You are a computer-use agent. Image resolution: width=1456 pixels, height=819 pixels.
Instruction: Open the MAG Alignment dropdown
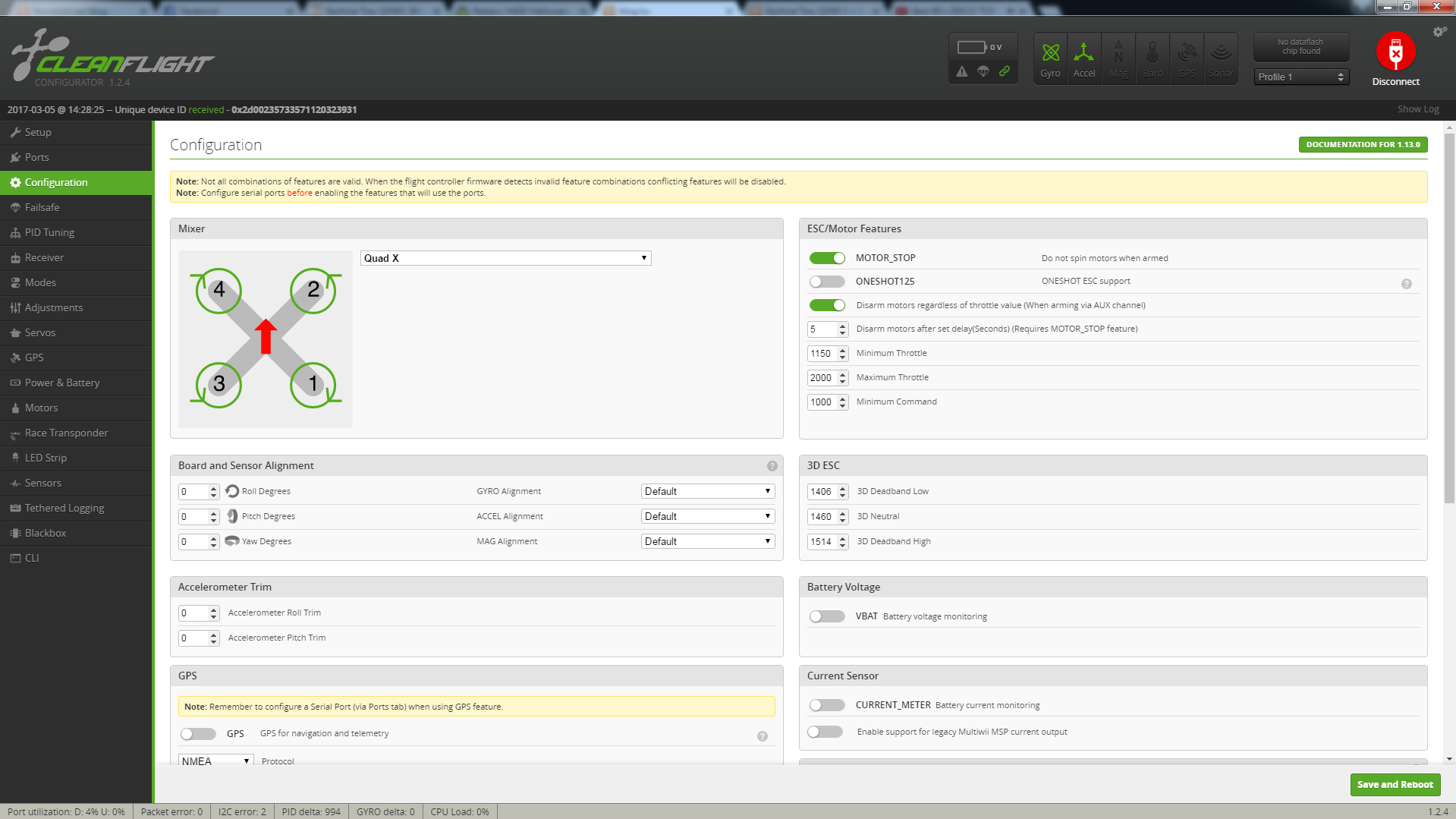click(707, 541)
